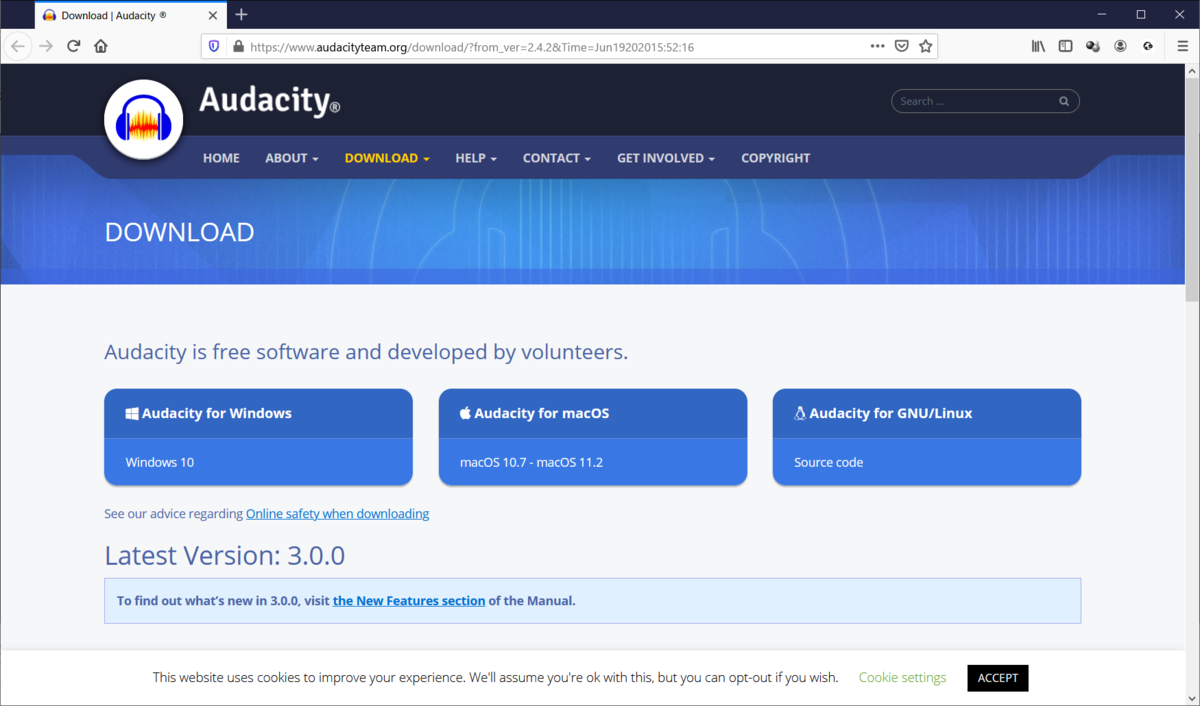Image resolution: width=1200 pixels, height=706 pixels.
Task: Open the COPYRIGHT menu item
Action: 776,158
